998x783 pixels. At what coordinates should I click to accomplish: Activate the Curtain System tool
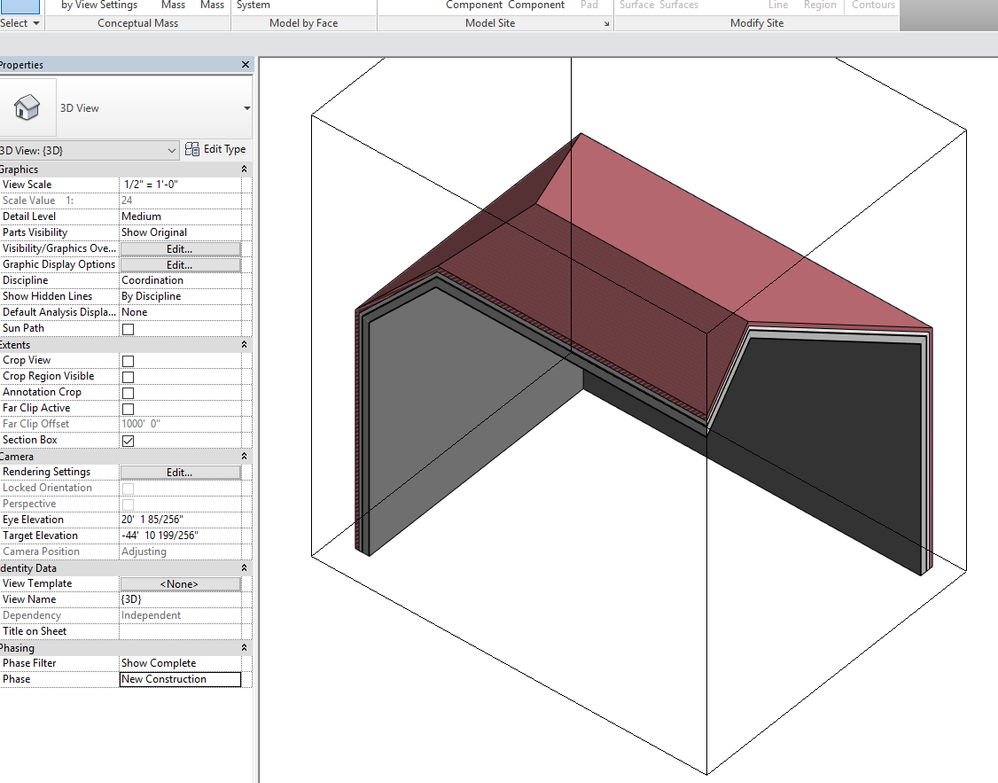tap(253, 5)
